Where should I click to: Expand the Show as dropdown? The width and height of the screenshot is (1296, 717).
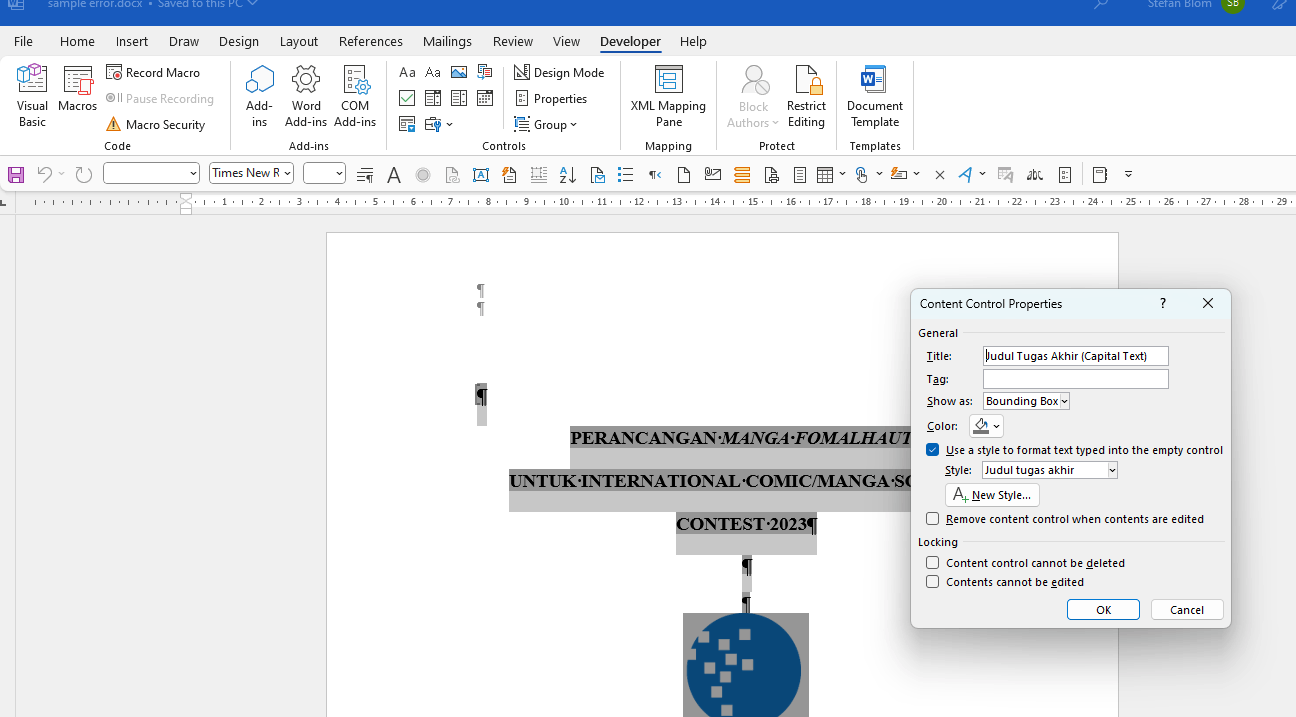[x=1064, y=401]
